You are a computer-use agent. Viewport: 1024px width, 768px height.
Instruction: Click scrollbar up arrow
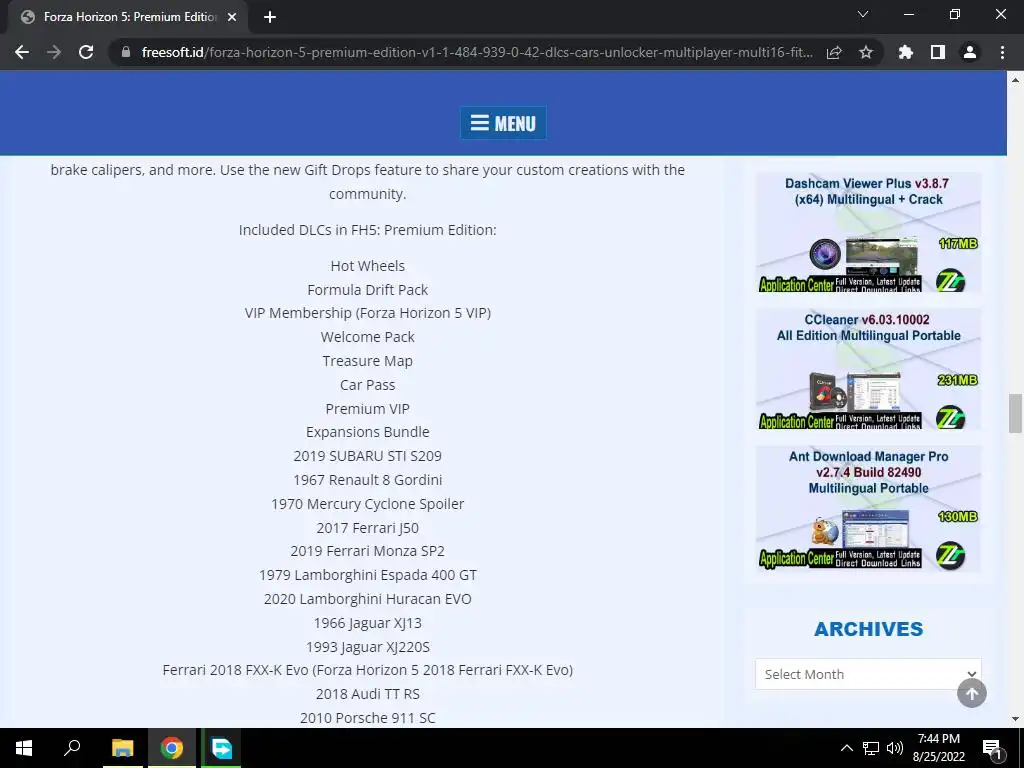tap(1015, 80)
